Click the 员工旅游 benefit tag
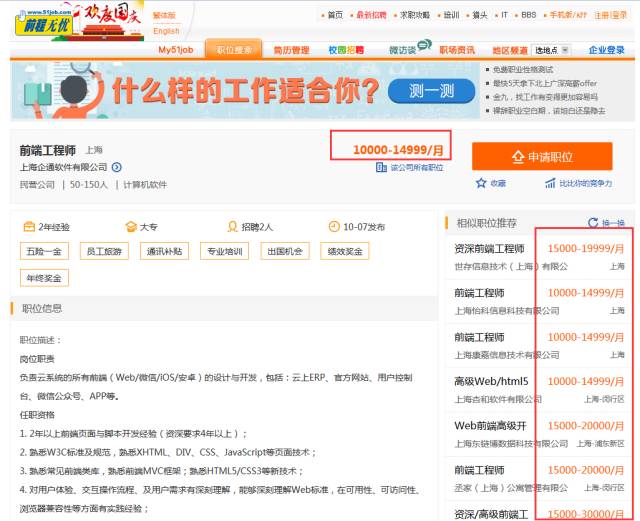This screenshot has width=640, height=521. click(104, 251)
